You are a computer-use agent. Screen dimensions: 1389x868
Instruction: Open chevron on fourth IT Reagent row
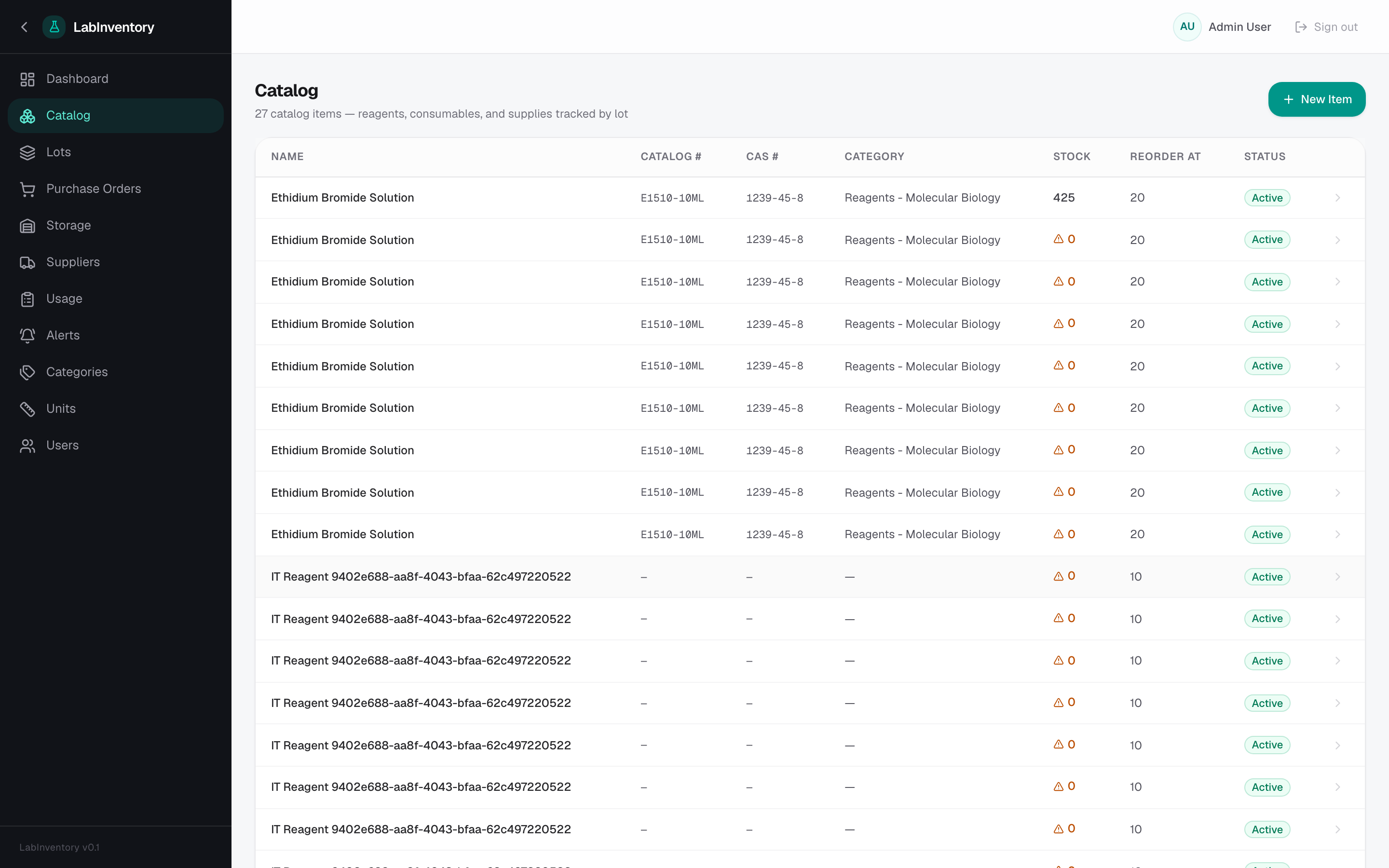1337,703
